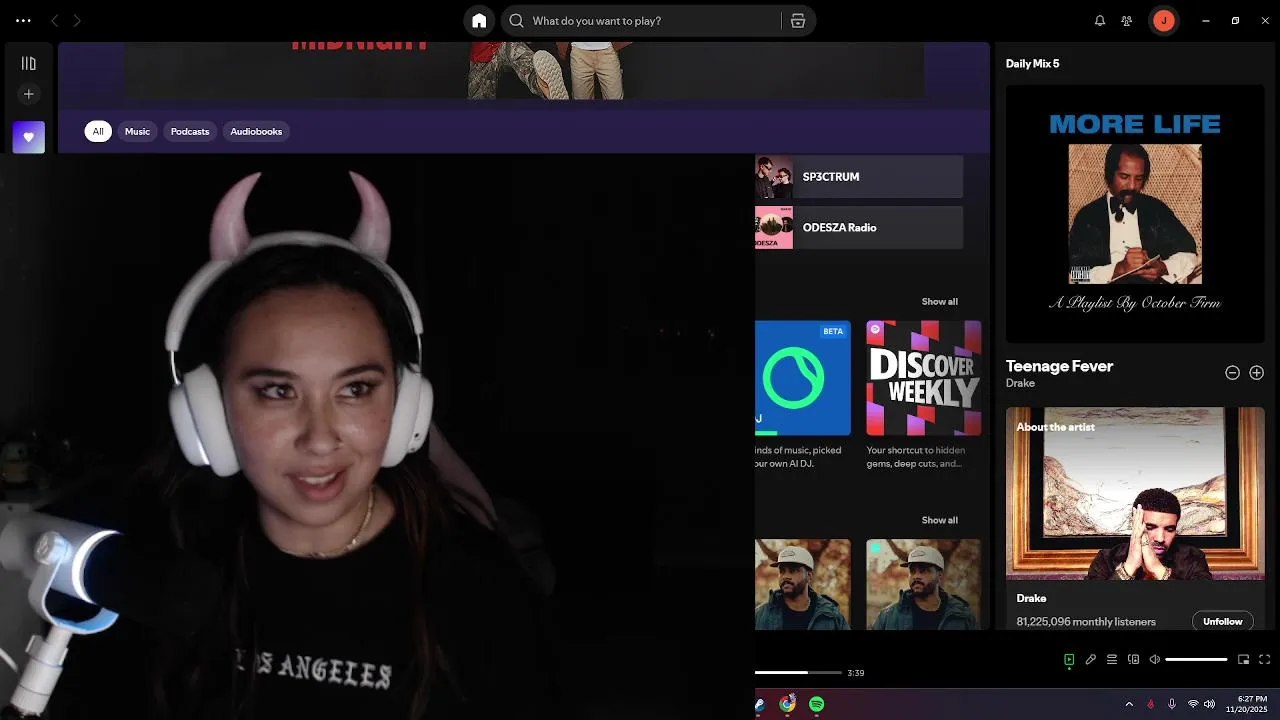Open the system volume tray icon

(1209, 704)
